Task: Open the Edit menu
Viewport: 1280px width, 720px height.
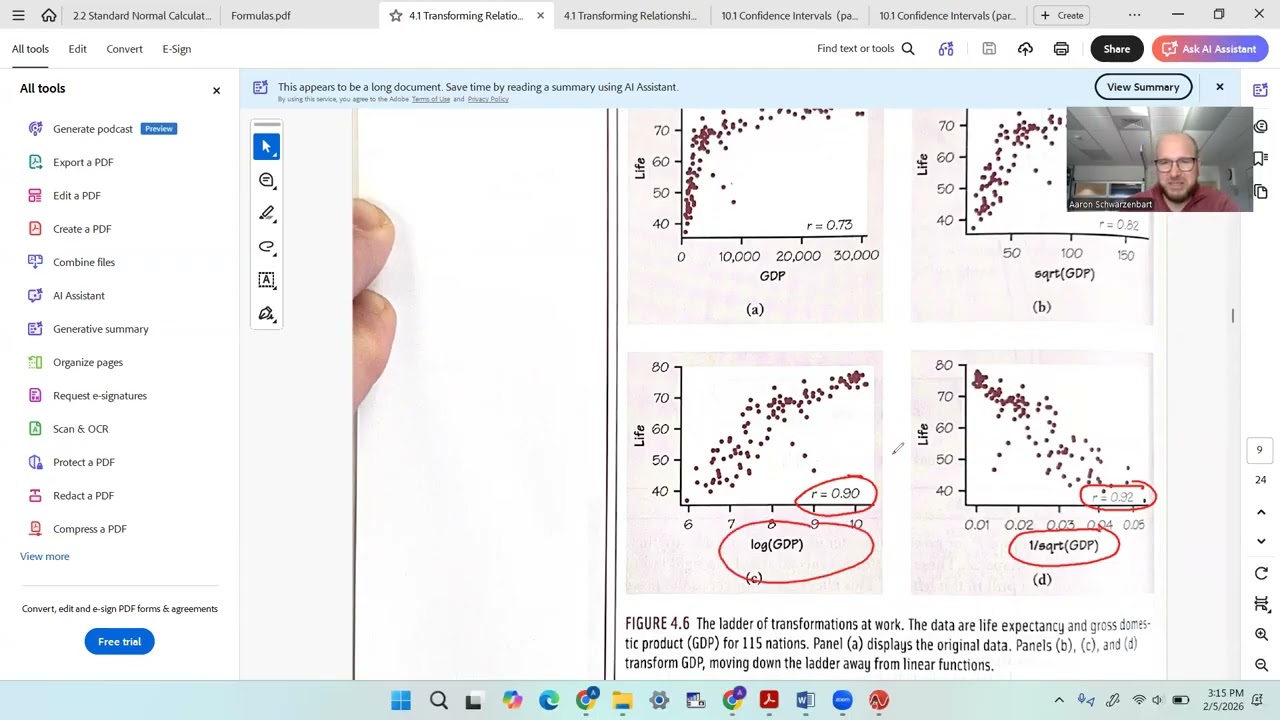Action: [77, 48]
